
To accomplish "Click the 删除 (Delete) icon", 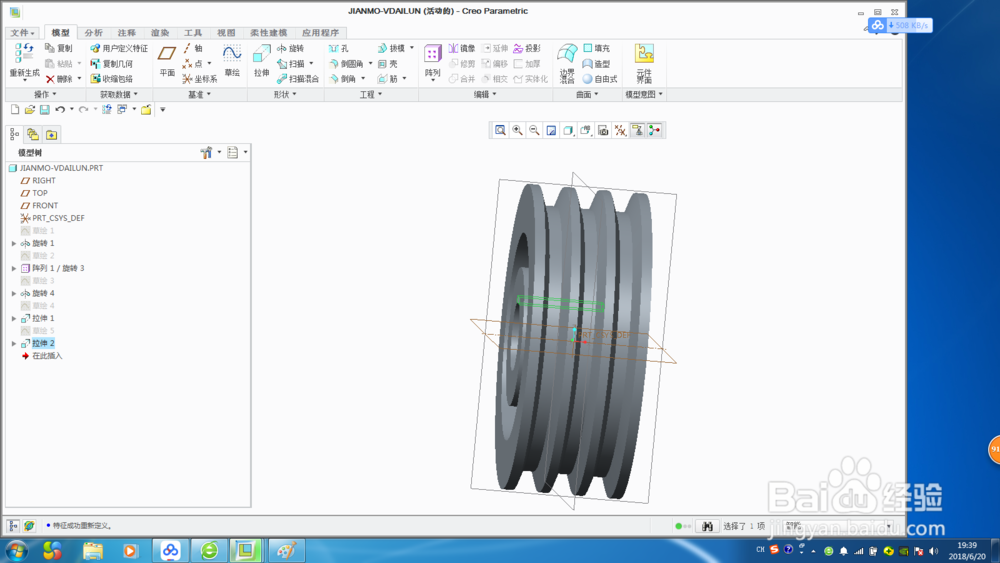I will pyautogui.click(x=50, y=79).
